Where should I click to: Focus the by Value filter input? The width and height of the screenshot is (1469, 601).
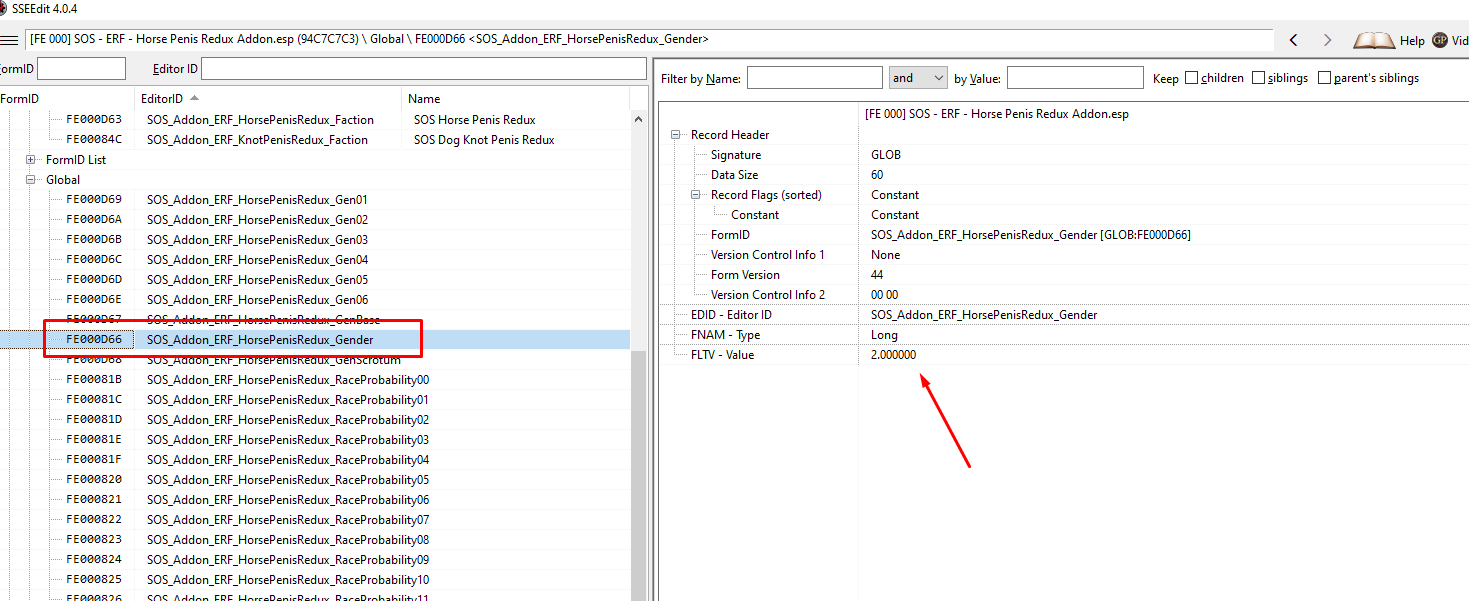click(x=1075, y=78)
